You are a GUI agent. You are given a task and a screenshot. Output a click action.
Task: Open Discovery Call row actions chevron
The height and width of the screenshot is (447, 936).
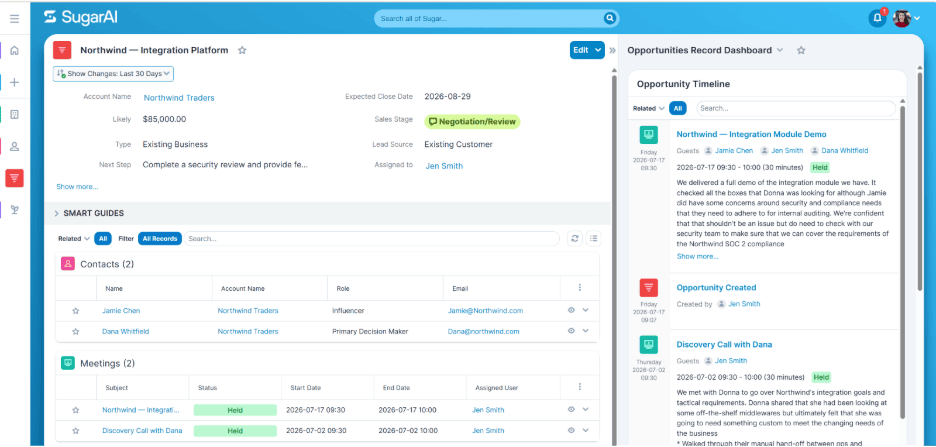586,430
